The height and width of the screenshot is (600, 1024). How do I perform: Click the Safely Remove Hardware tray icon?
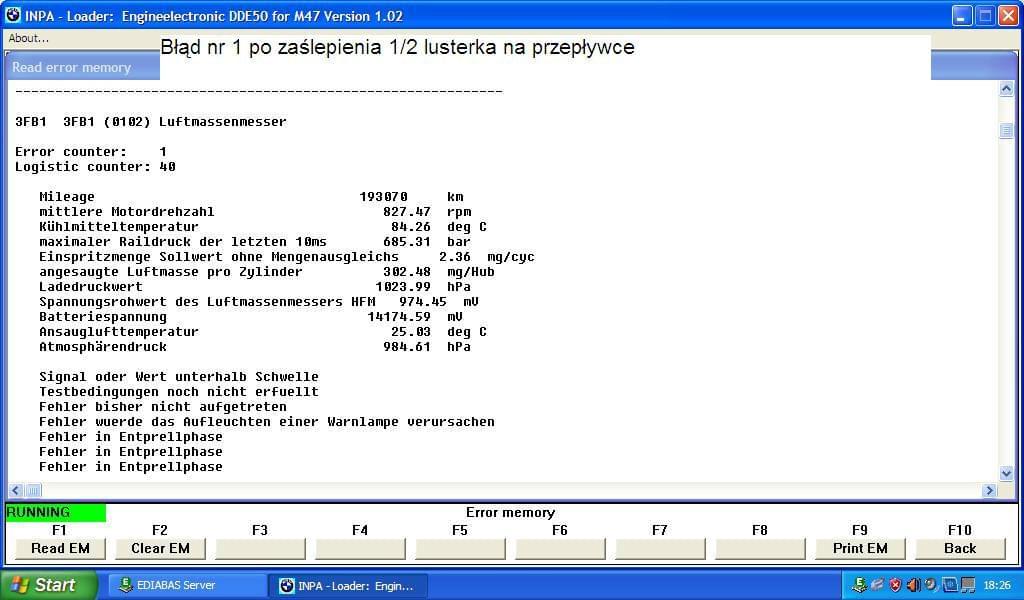(877, 585)
